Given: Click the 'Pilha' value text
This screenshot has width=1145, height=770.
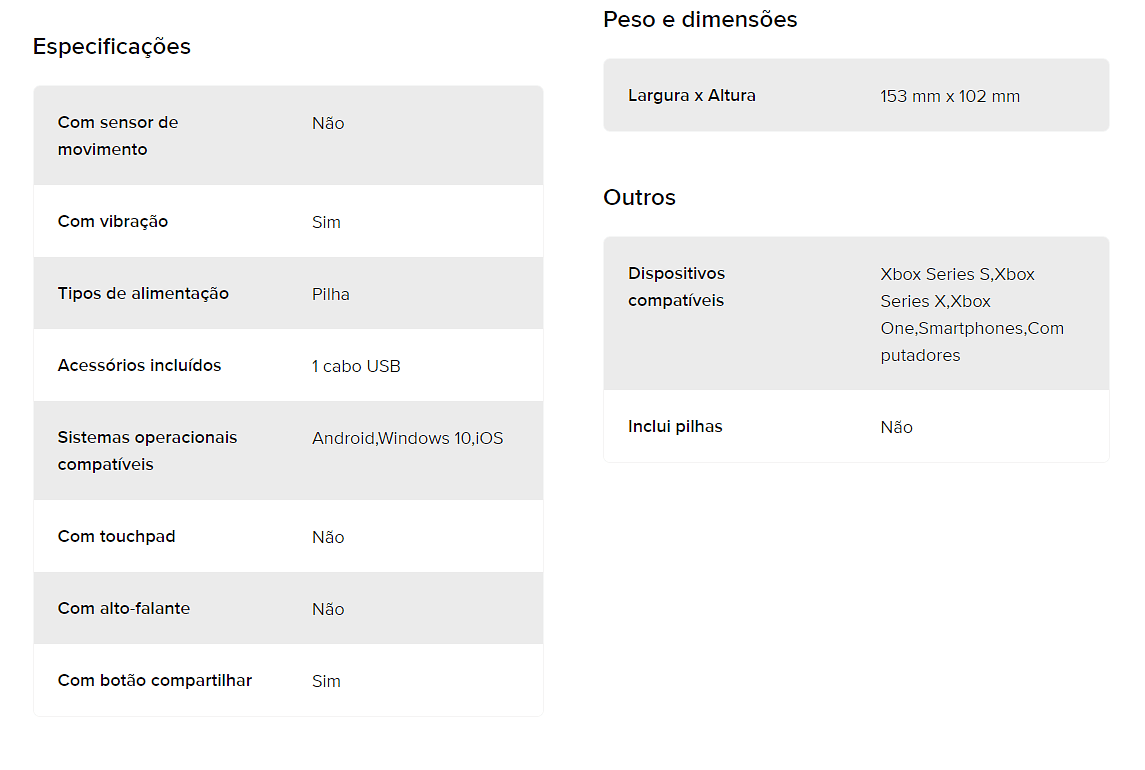Looking at the screenshot, I should tap(331, 294).
